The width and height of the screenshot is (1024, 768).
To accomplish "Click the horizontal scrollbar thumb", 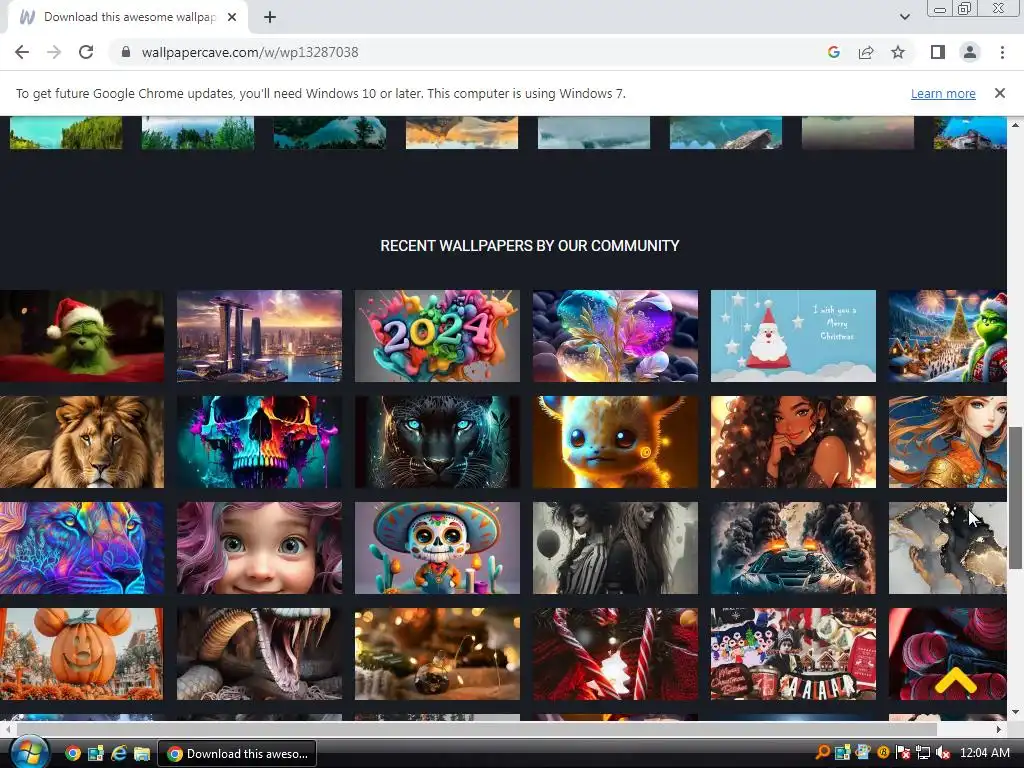I will point(477,729).
